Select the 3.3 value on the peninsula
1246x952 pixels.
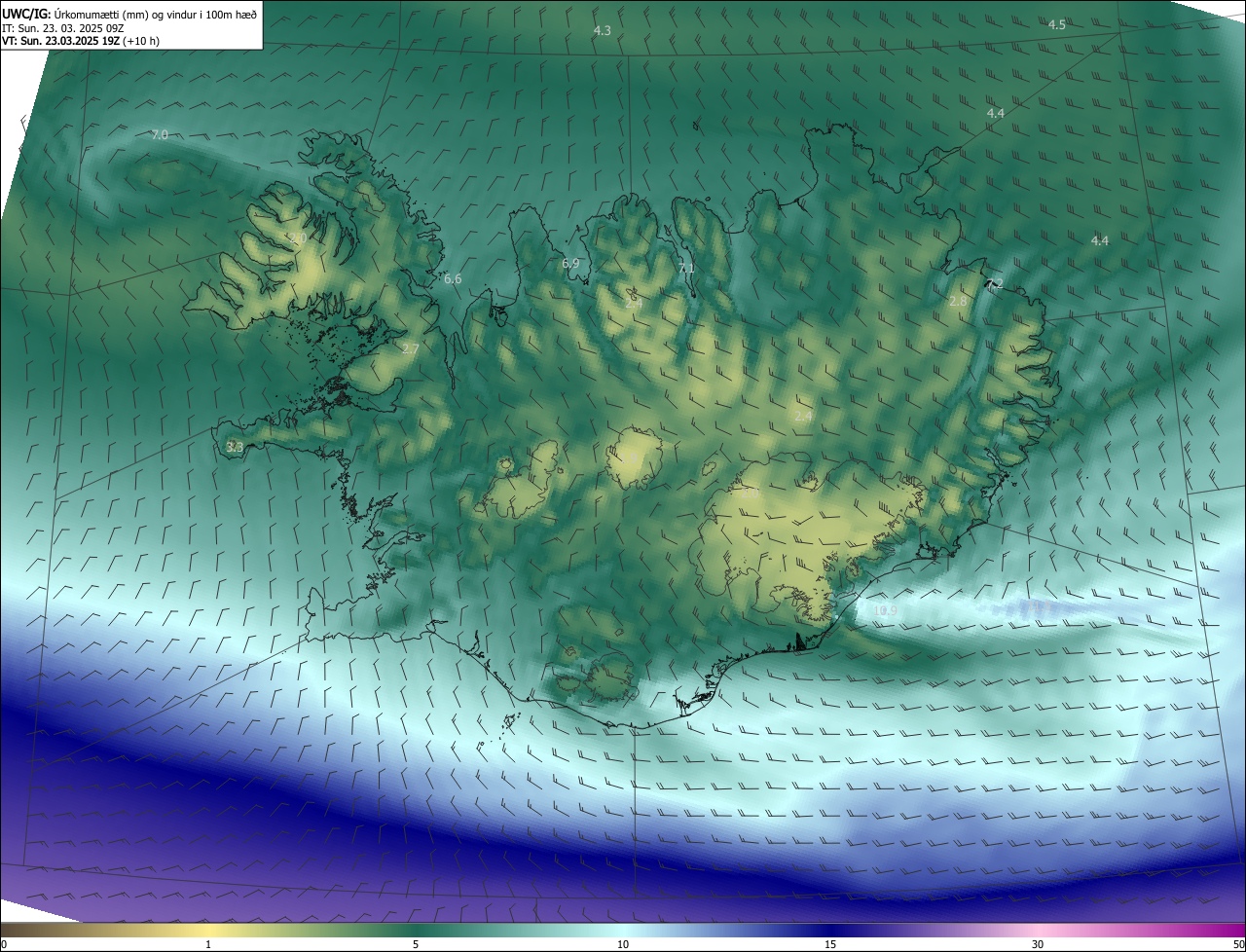click(x=235, y=447)
